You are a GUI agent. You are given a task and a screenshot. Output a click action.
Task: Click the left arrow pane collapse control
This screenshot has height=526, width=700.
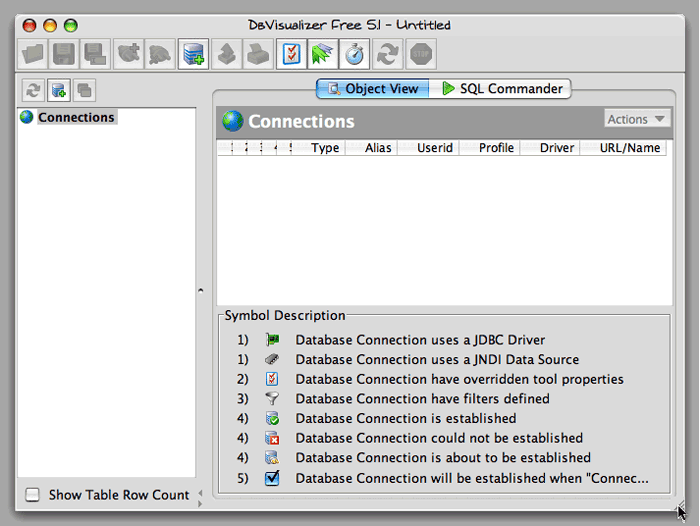[200, 493]
